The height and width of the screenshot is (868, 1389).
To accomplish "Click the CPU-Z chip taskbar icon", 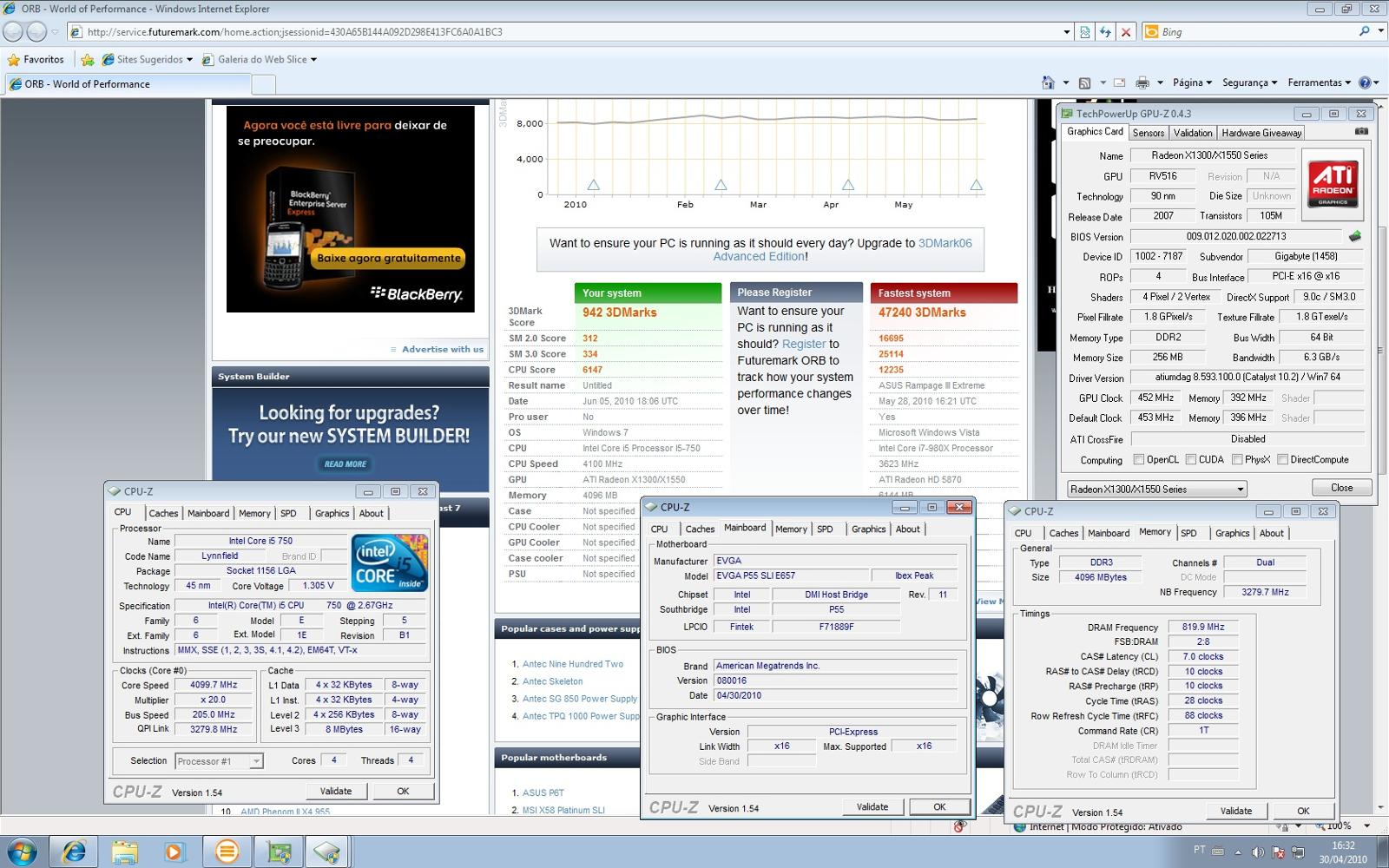I will 327,852.
